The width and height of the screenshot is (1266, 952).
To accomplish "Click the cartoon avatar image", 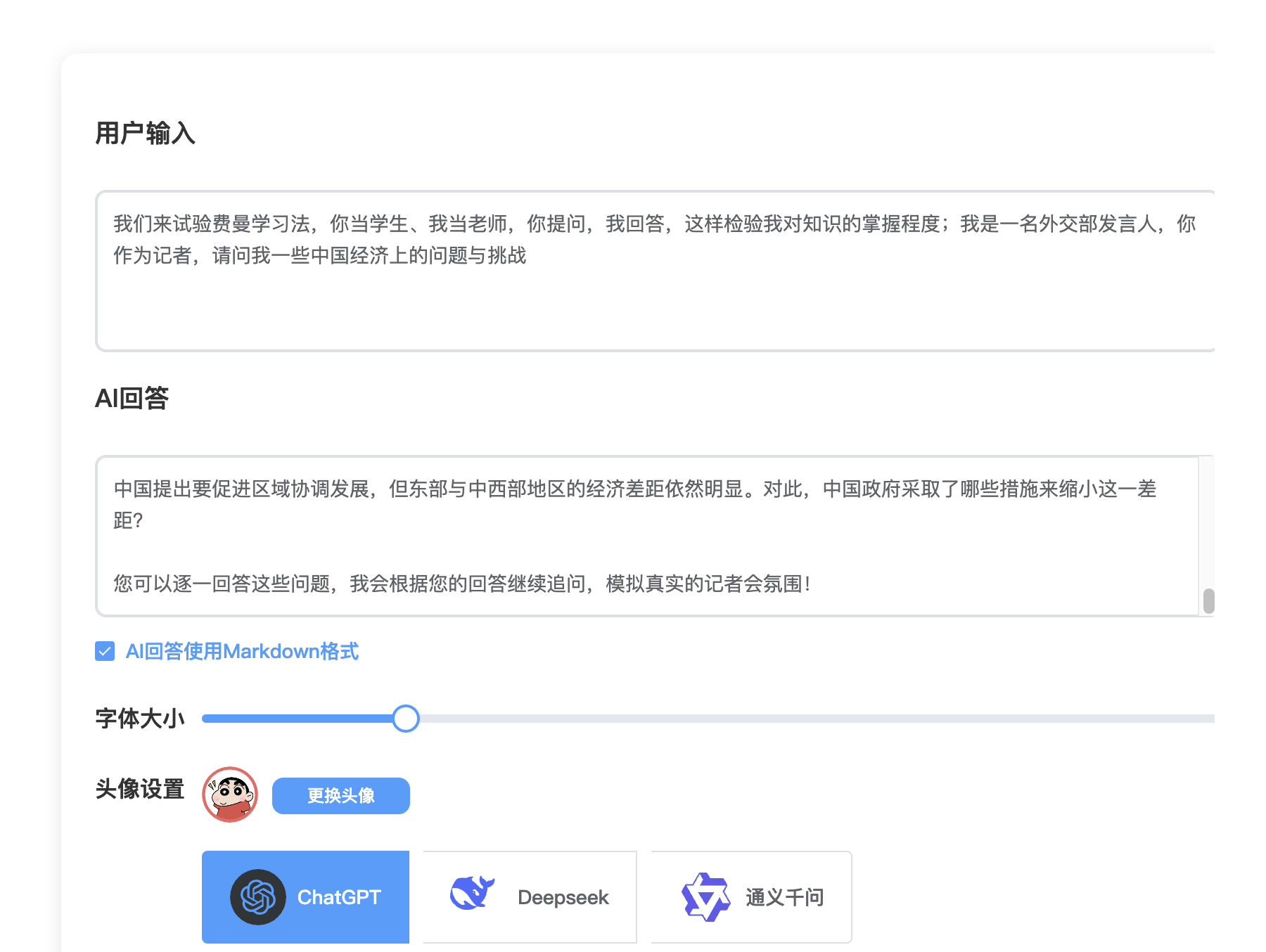I will point(230,795).
